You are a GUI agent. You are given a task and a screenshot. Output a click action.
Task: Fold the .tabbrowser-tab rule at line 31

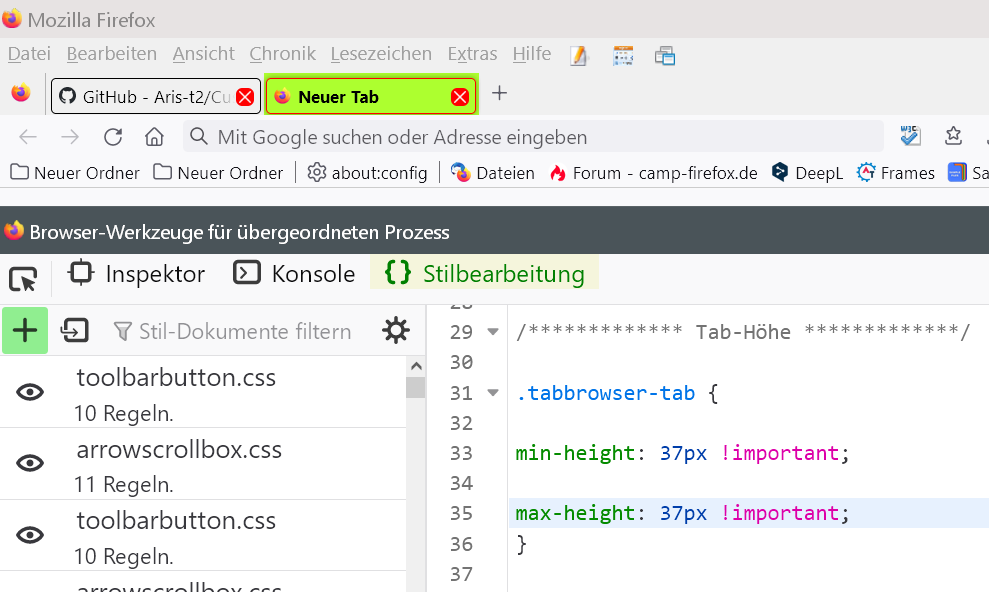492,393
